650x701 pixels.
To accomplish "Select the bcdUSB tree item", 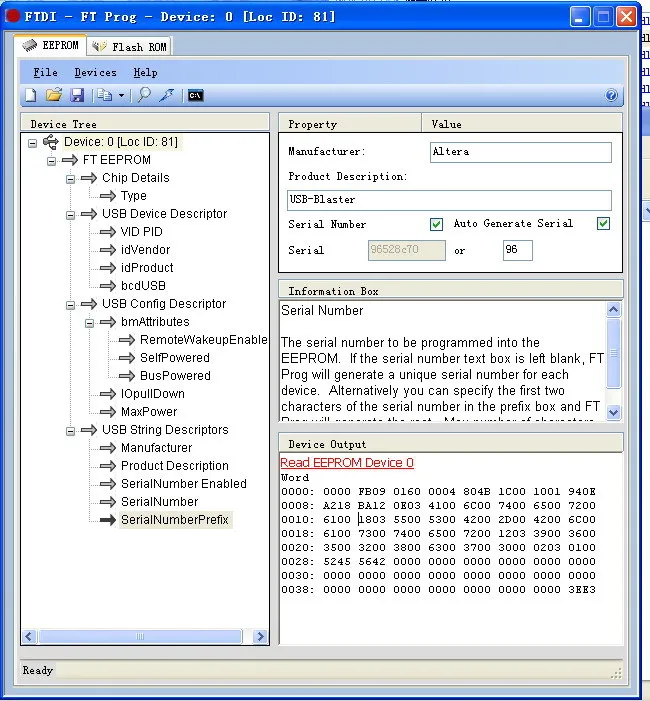I will [x=143, y=285].
